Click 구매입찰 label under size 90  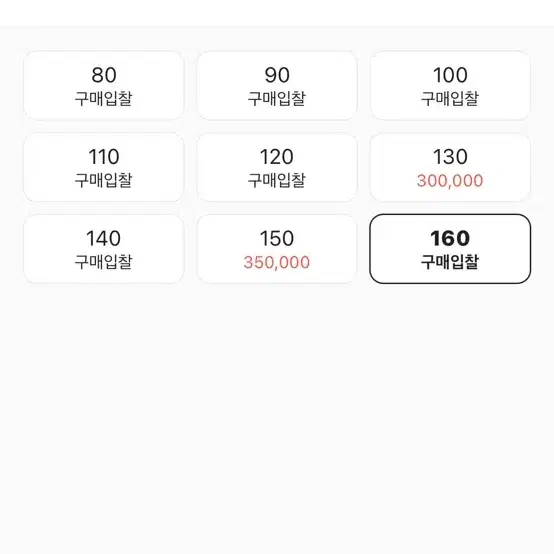point(277,98)
